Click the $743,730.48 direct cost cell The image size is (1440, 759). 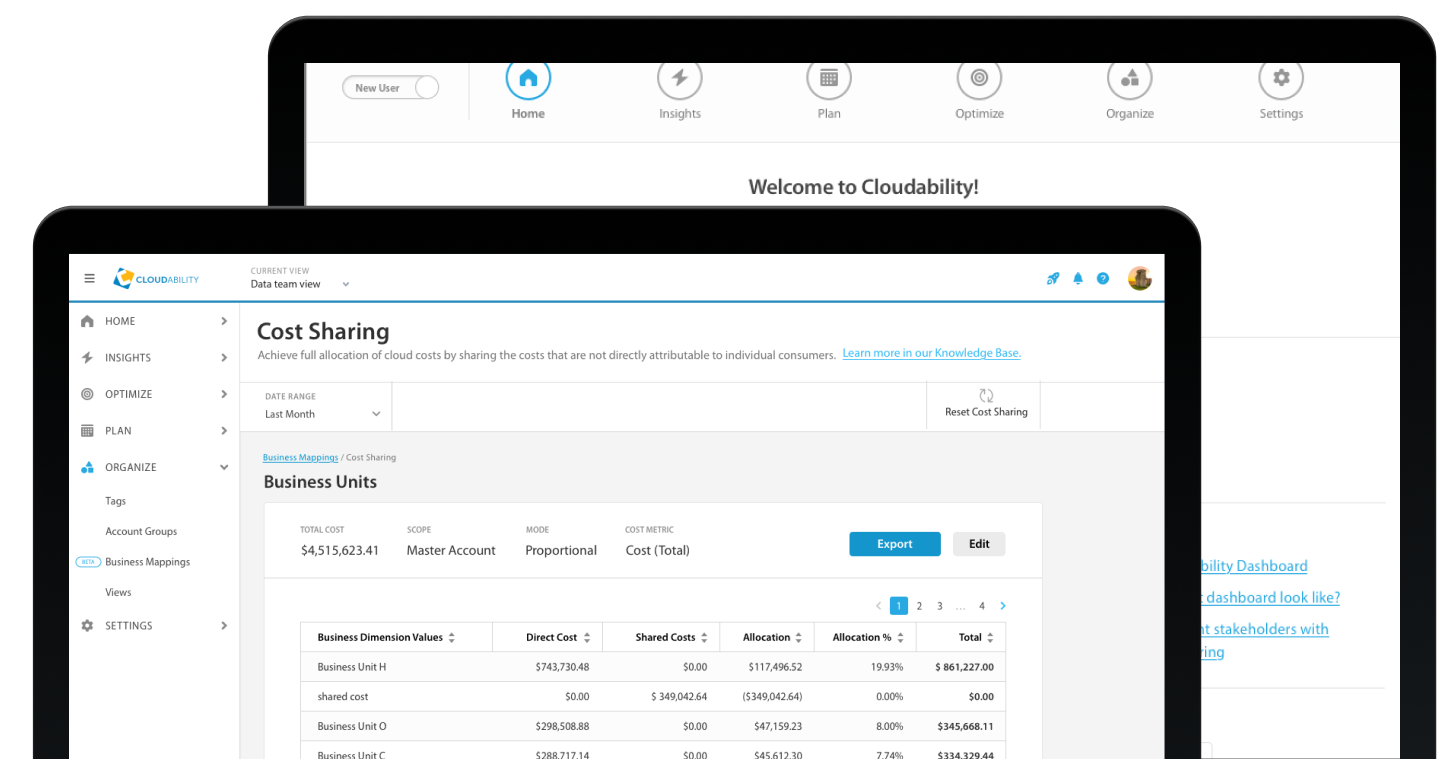pos(562,667)
